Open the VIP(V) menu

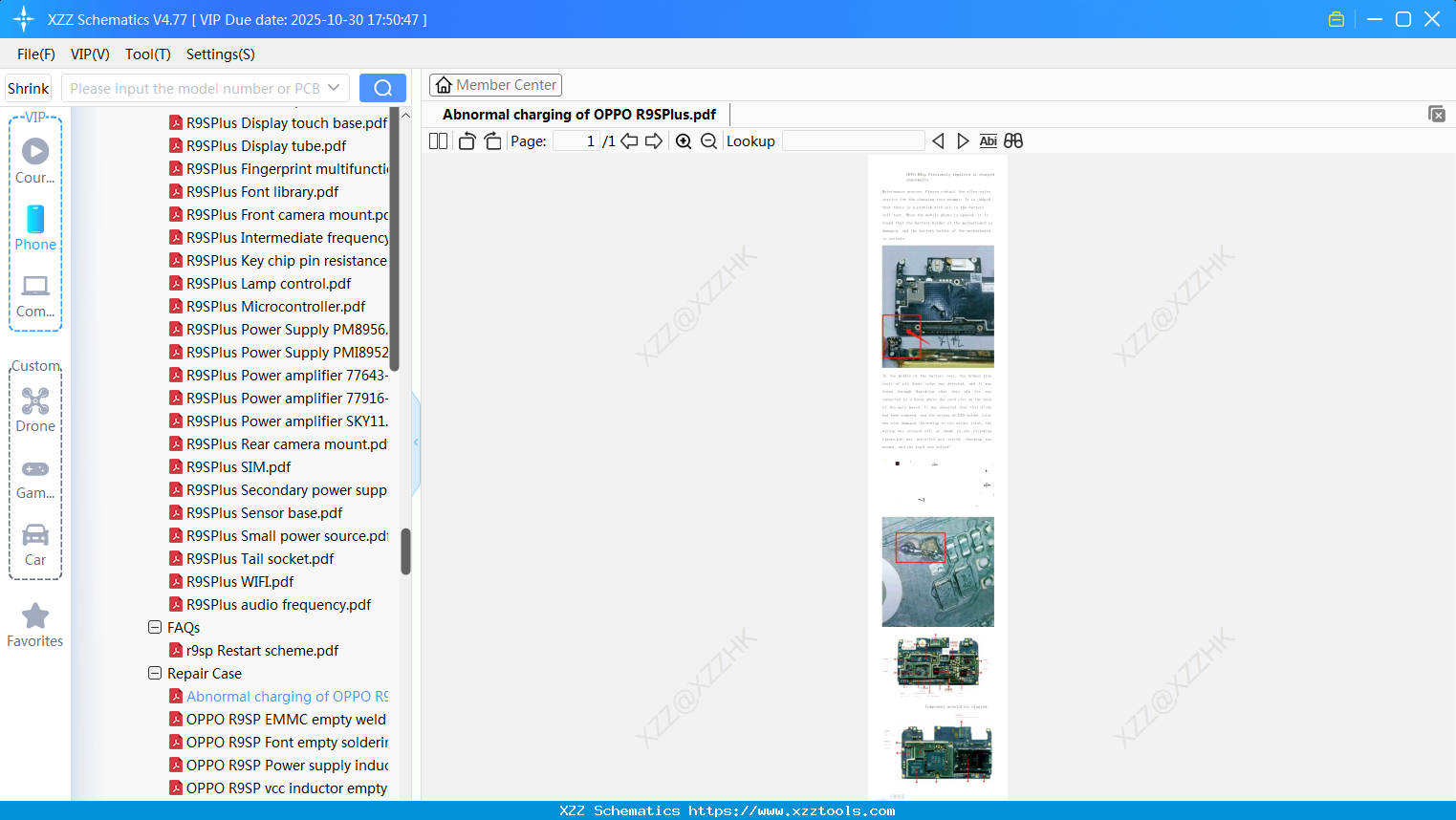(x=90, y=54)
